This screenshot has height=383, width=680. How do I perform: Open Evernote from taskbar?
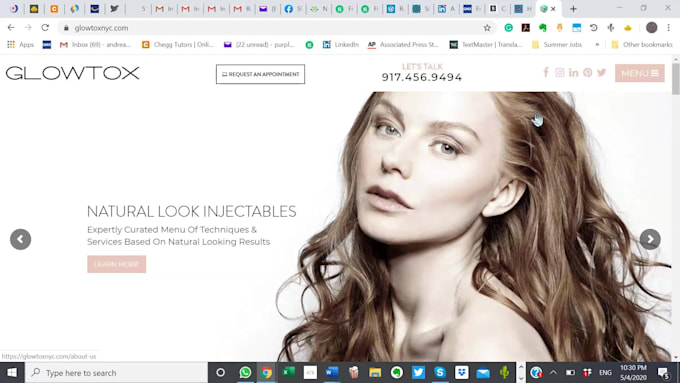coord(397,373)
